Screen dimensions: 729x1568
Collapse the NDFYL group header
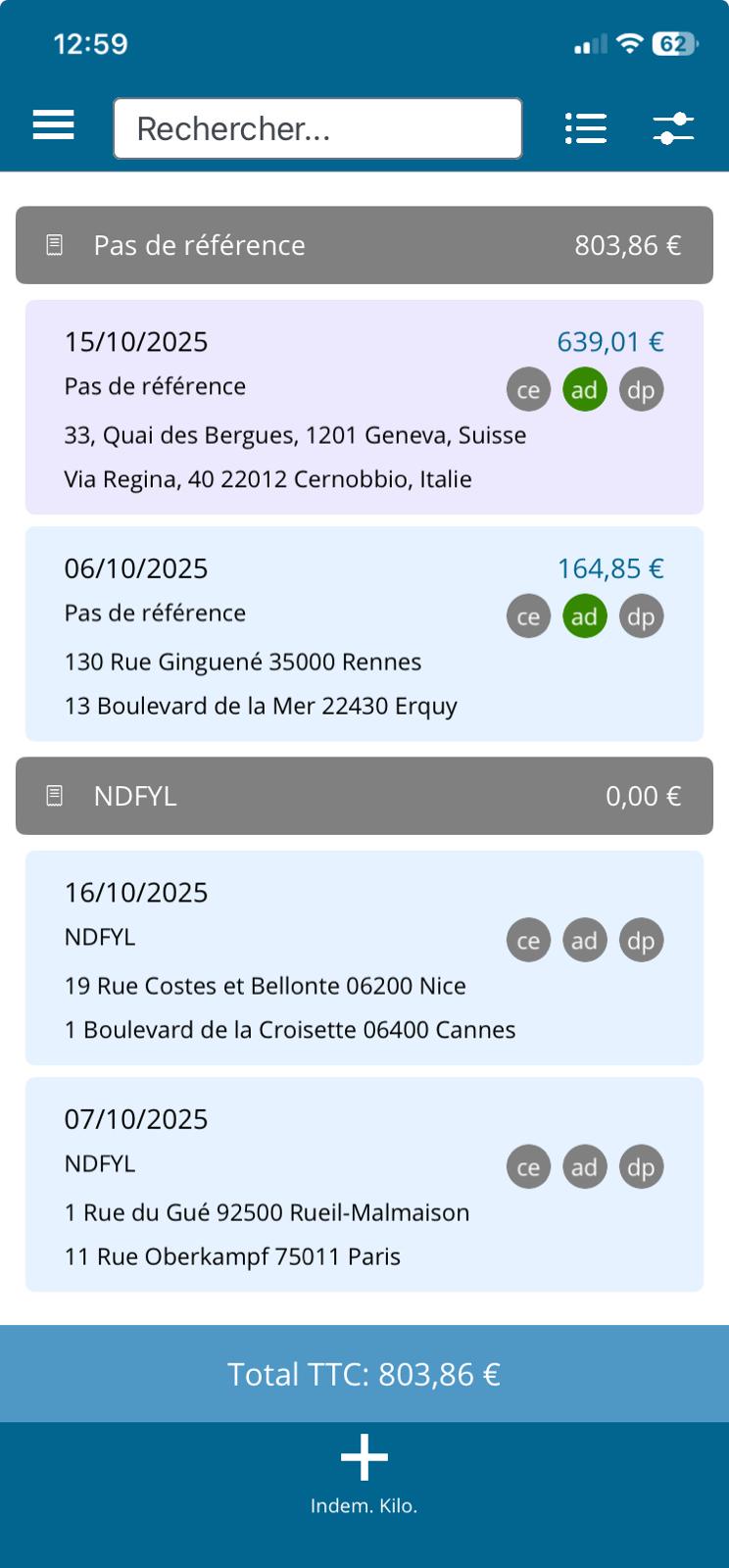point(364,796)
